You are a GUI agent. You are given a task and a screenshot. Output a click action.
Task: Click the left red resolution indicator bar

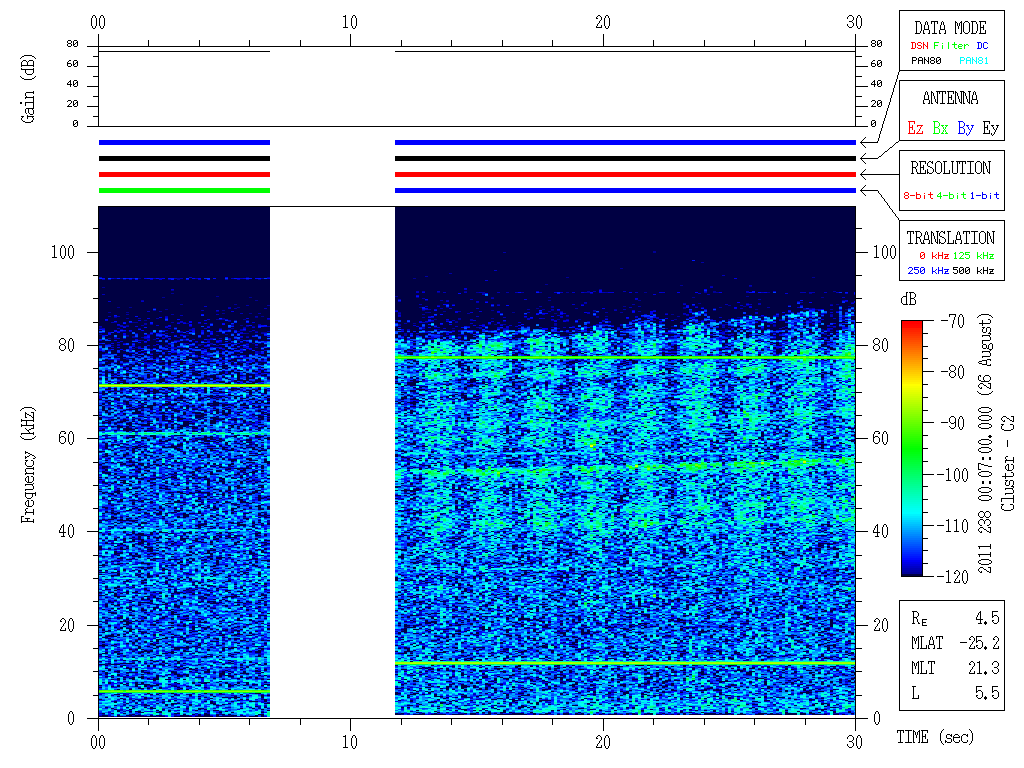pos(184,174)
